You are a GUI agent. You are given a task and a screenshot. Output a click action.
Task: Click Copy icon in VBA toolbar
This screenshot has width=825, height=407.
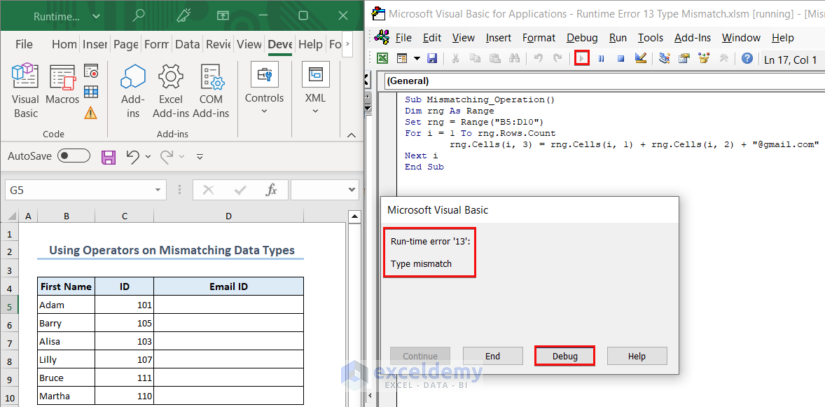475,58
